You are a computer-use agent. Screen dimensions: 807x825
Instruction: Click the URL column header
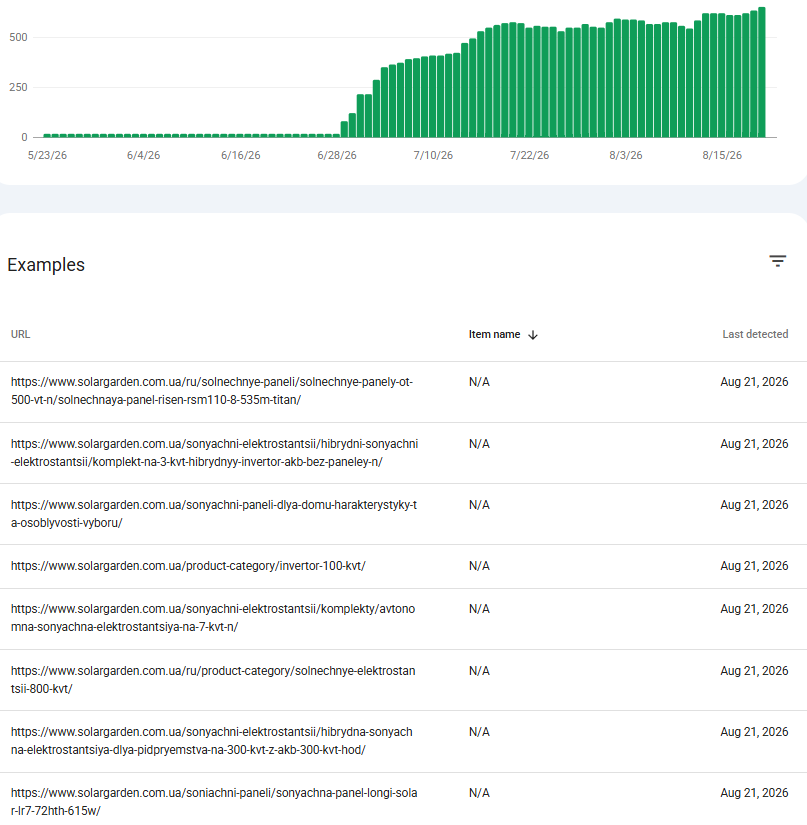click(x=21, y=335)
